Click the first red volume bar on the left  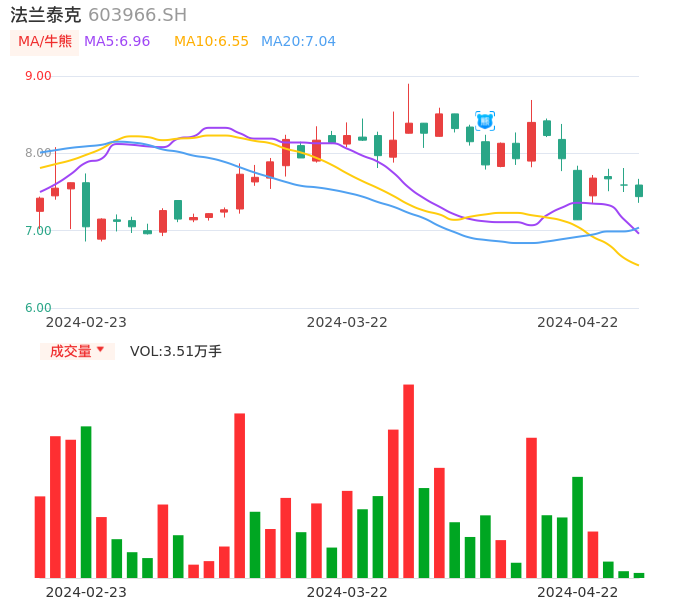click(x=40, y=537)
